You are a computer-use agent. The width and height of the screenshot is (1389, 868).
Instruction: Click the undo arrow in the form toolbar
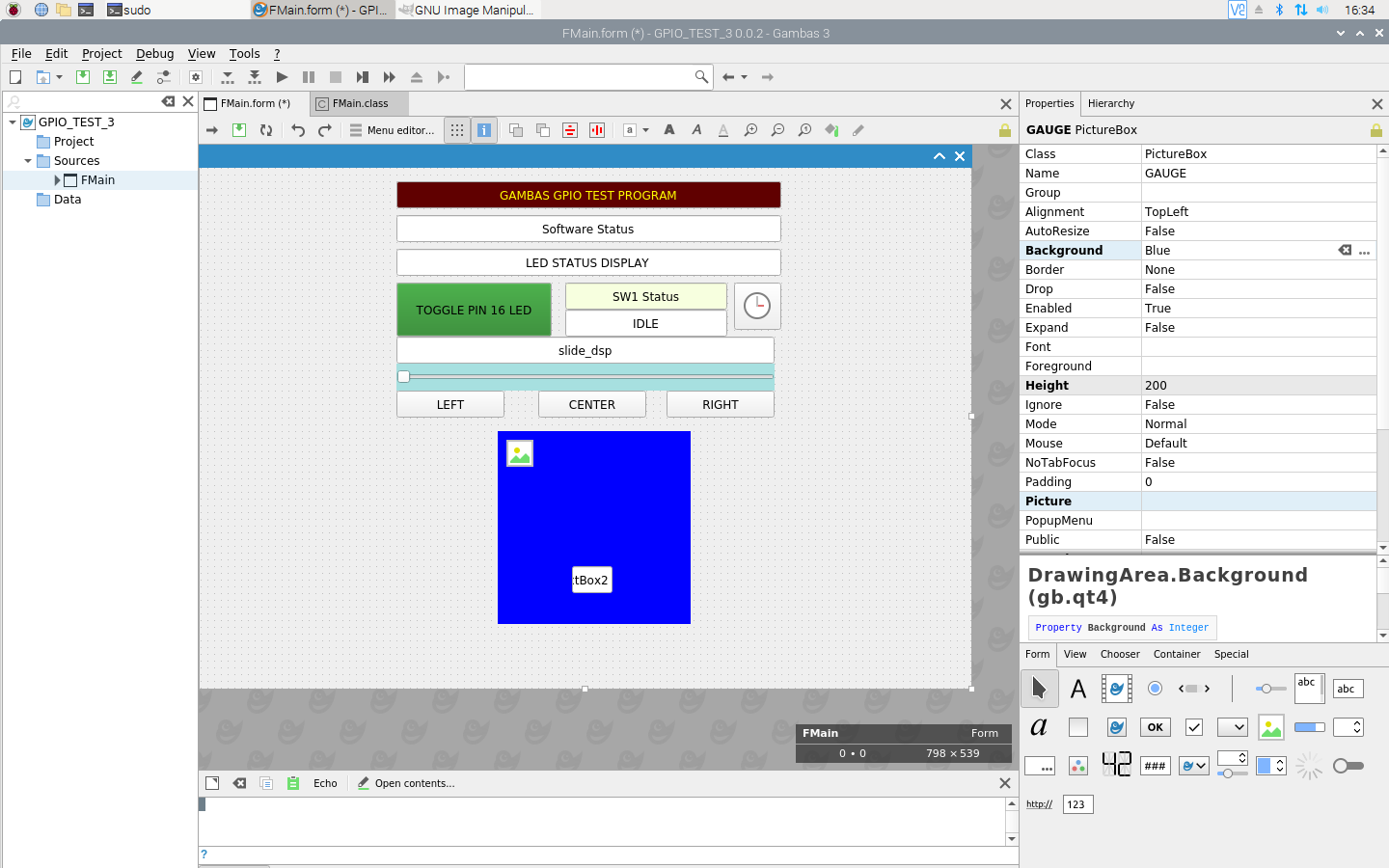(x=298, y=130)
